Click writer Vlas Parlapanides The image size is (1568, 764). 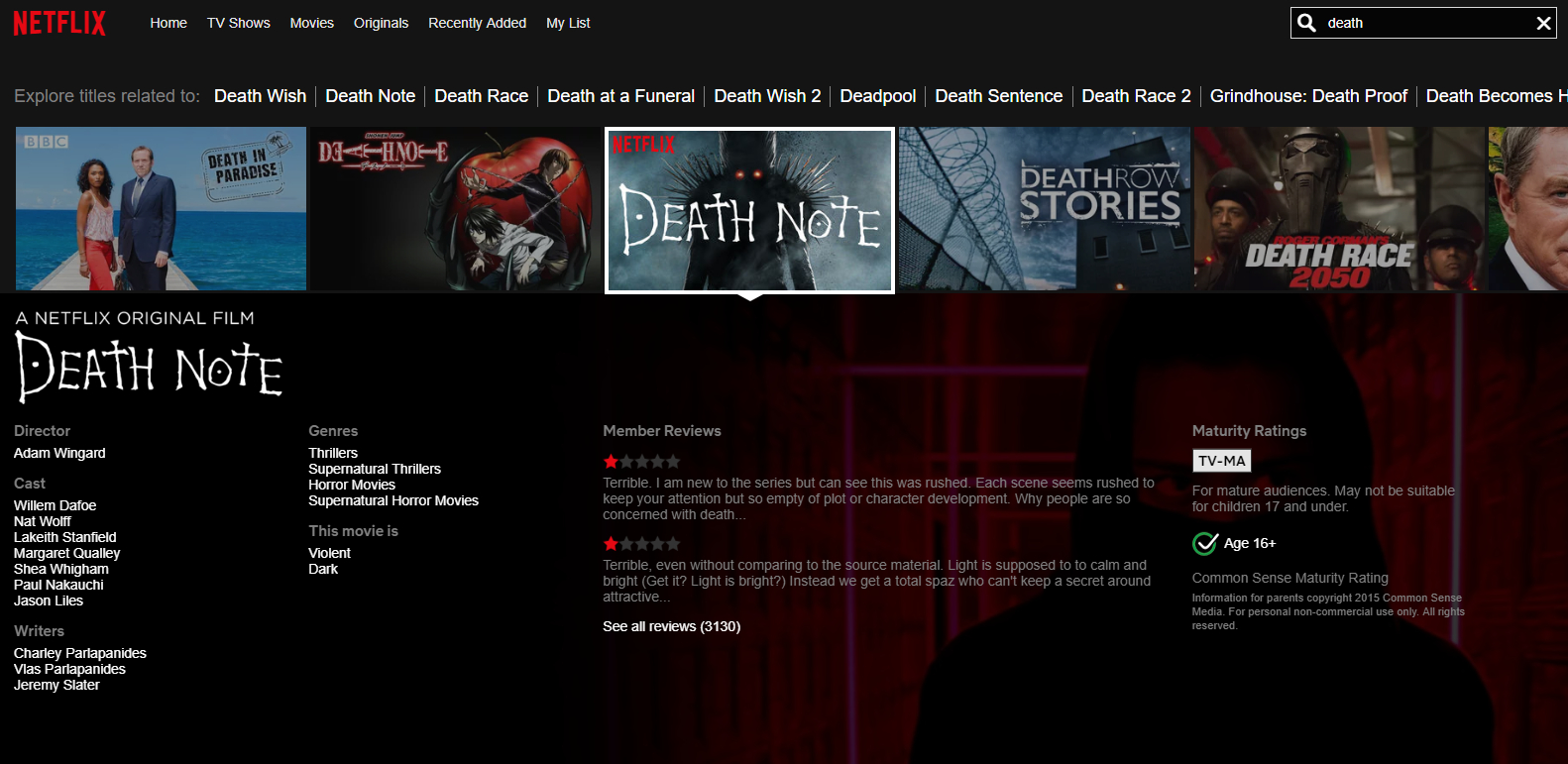click(x=69, y=669)
